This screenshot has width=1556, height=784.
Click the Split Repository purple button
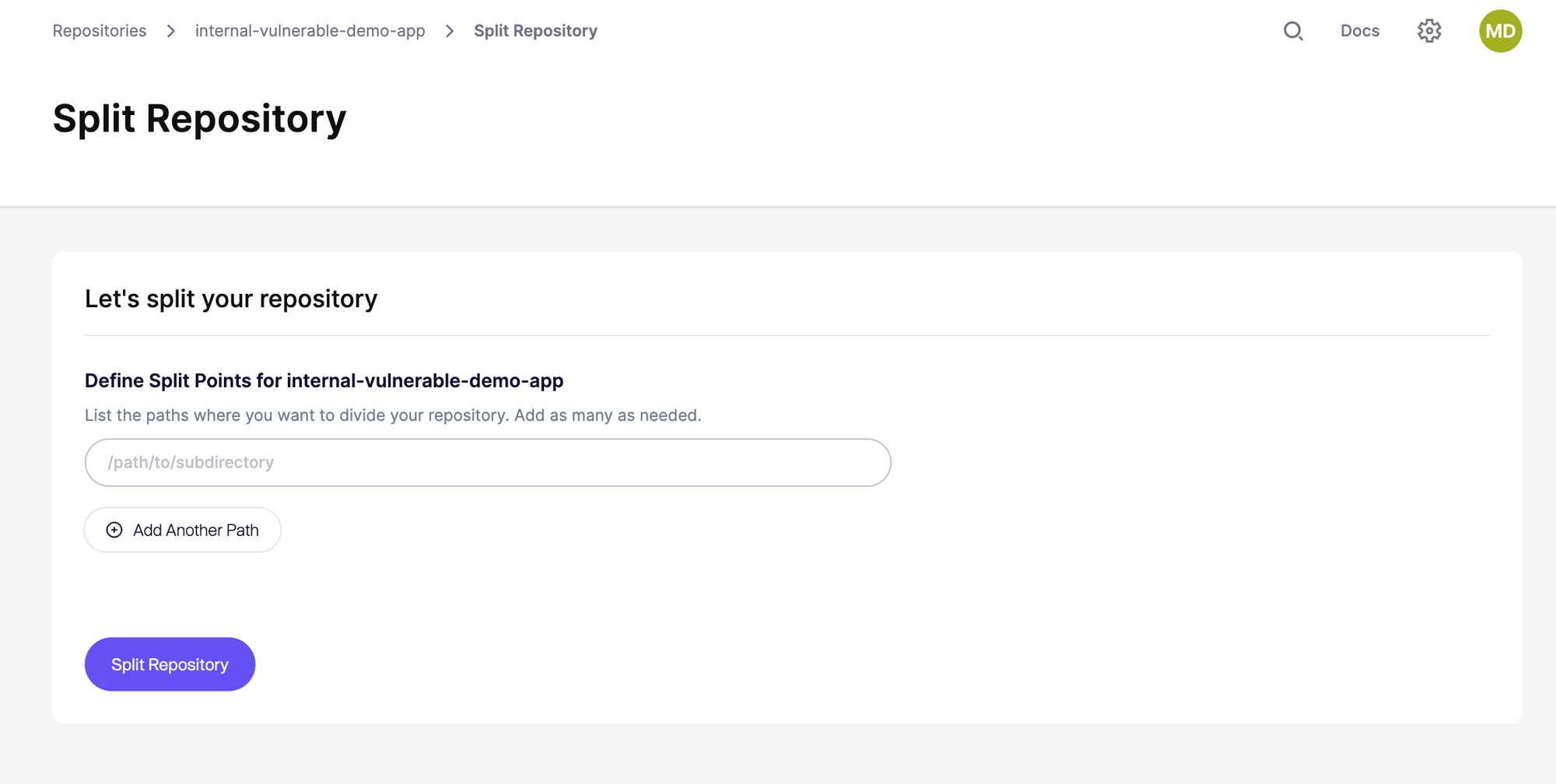(x=170, y=664)
